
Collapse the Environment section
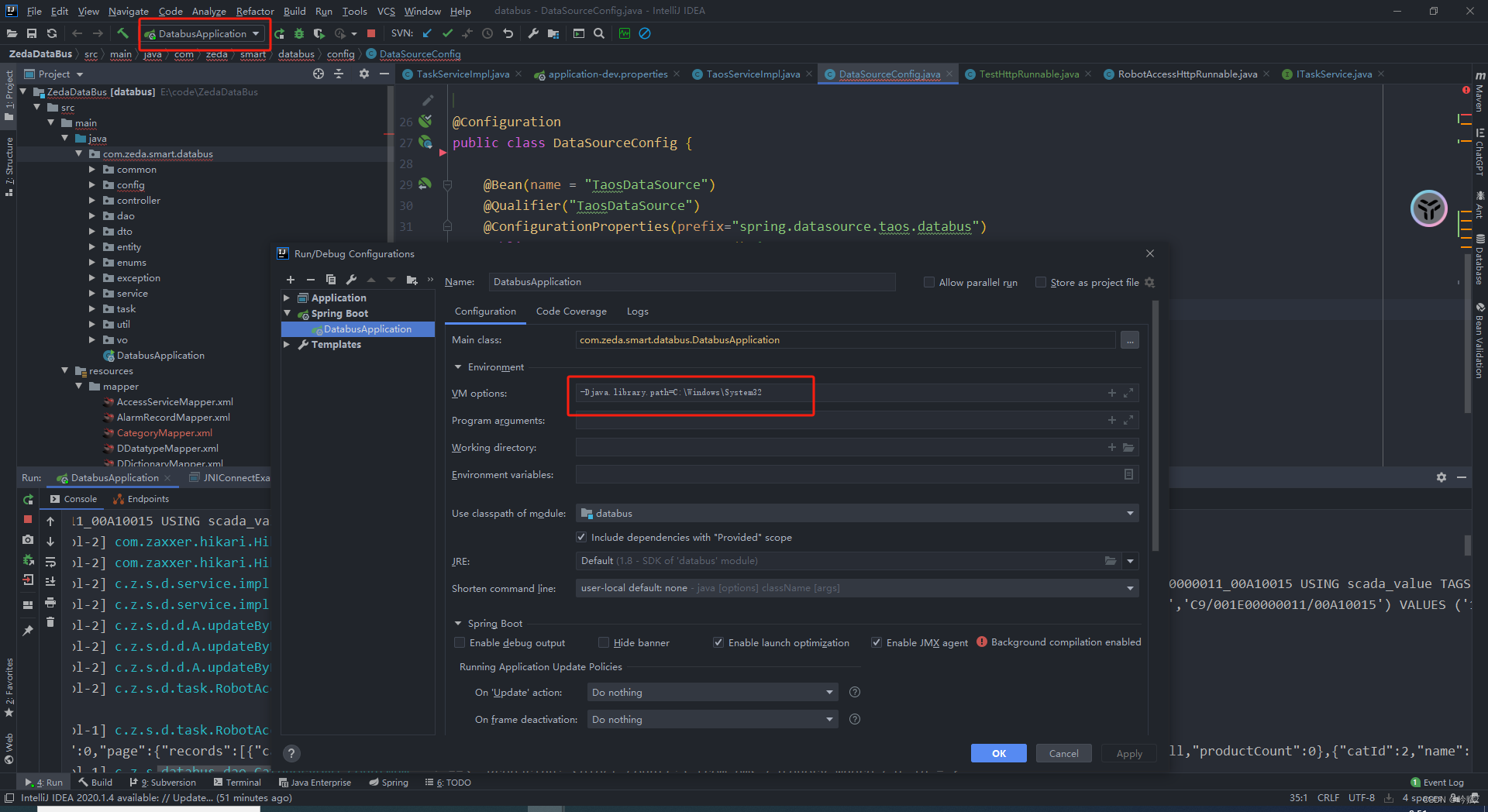tap(458, 366)
